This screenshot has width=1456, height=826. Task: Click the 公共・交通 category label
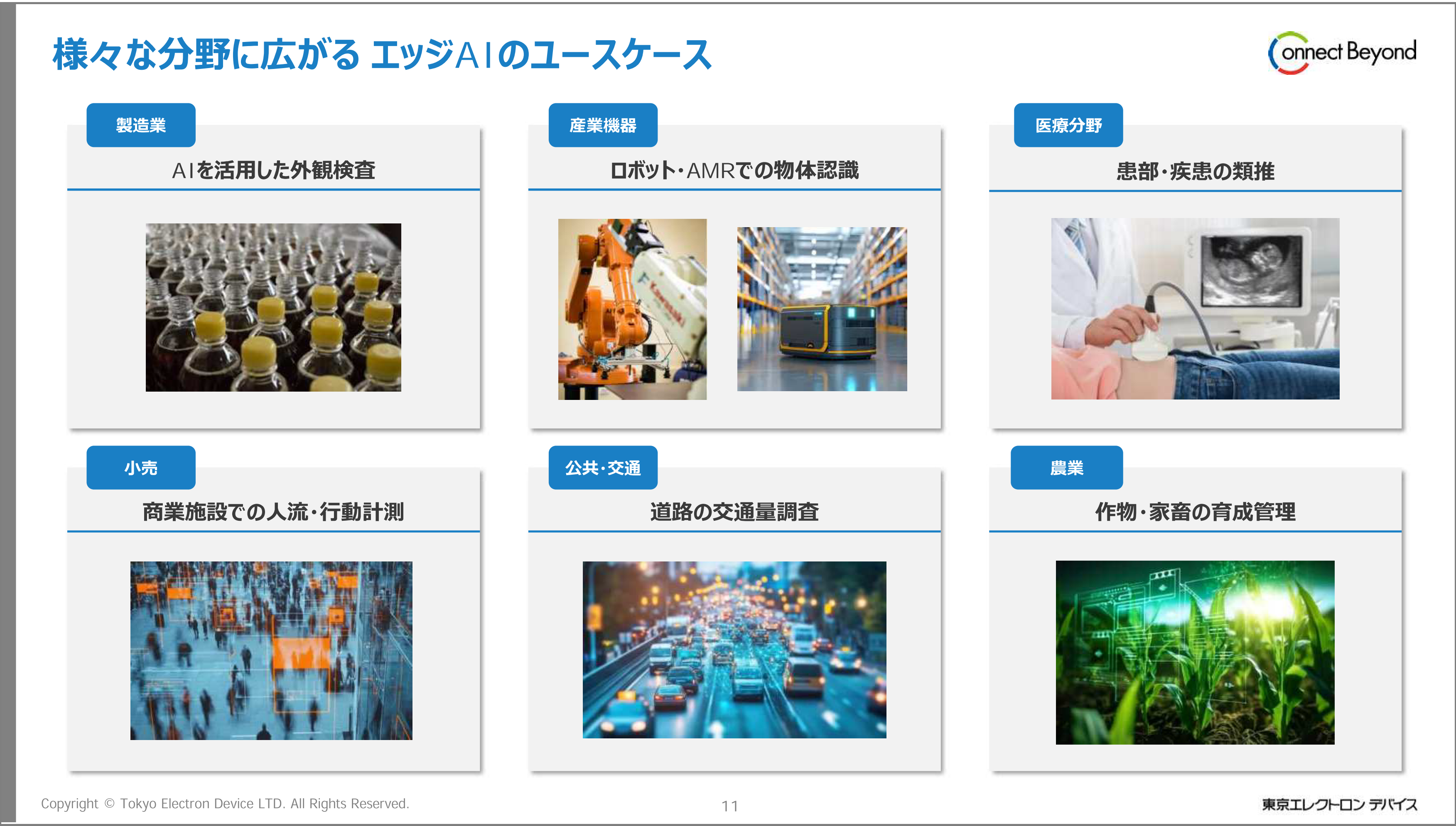click(603, 468)
